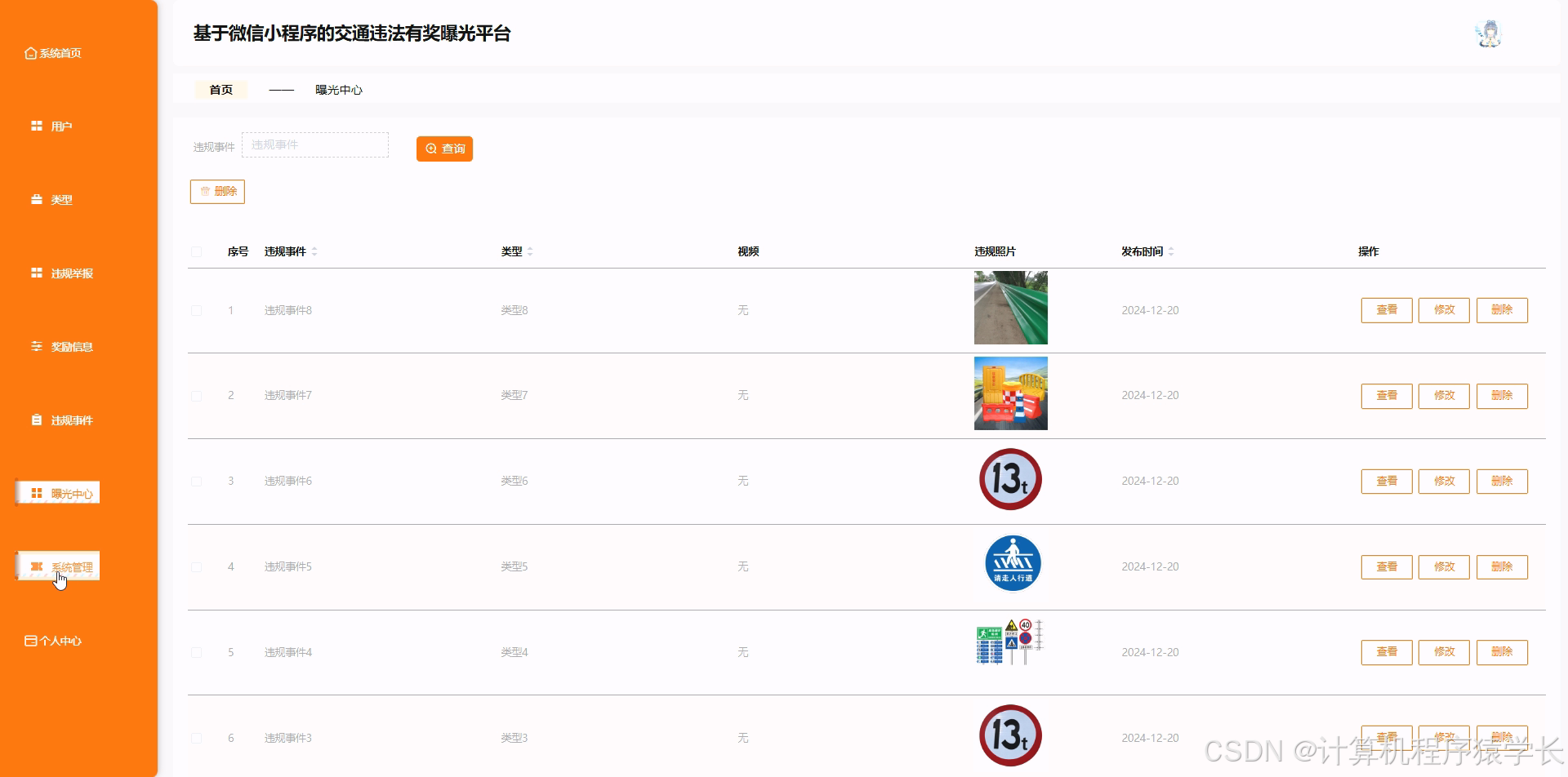Click the 违规事件 search input field
This screenshot has height=777, width=1568.
coord(315,144)
